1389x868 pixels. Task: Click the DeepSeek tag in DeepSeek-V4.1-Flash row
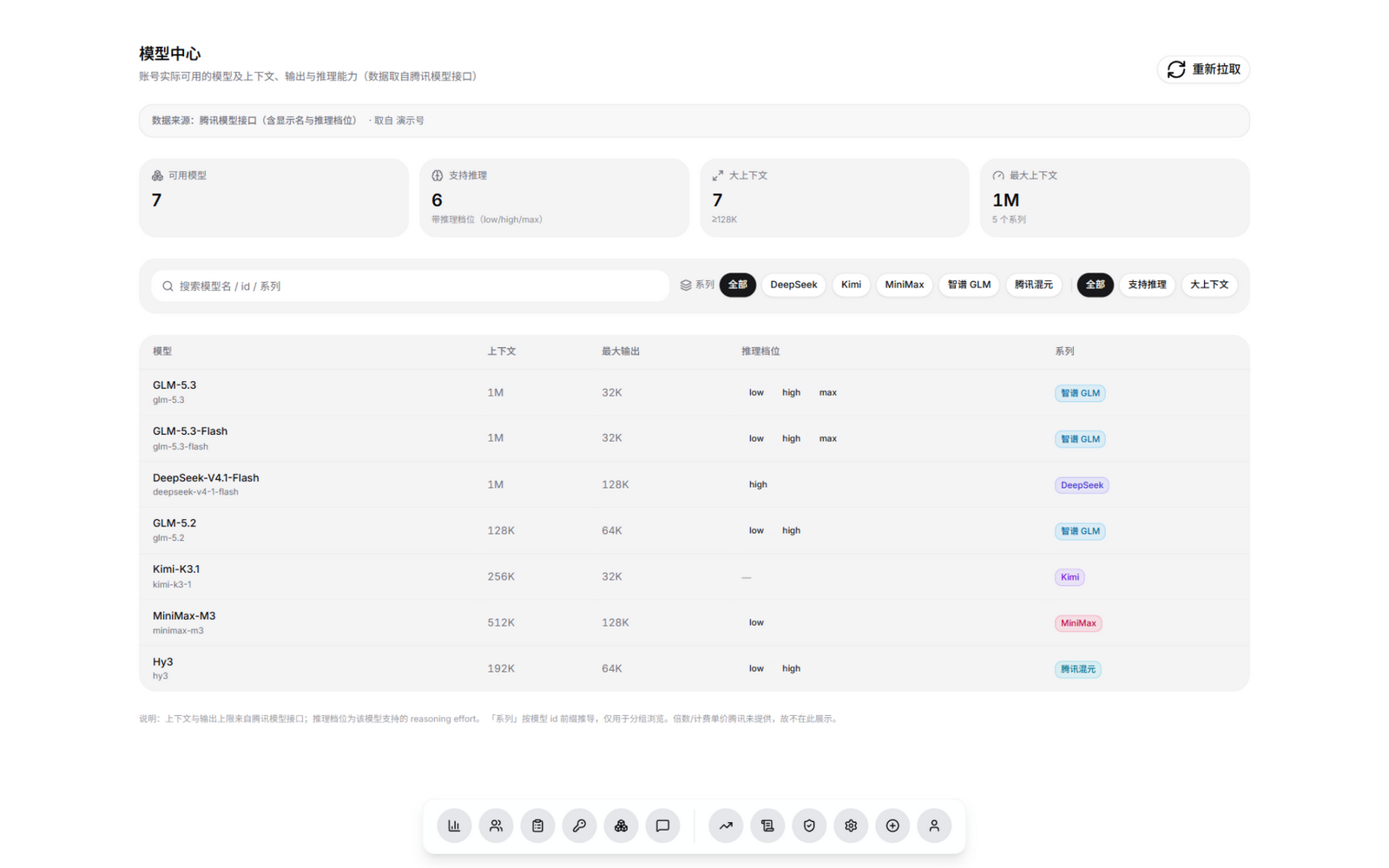[1082, 485]
